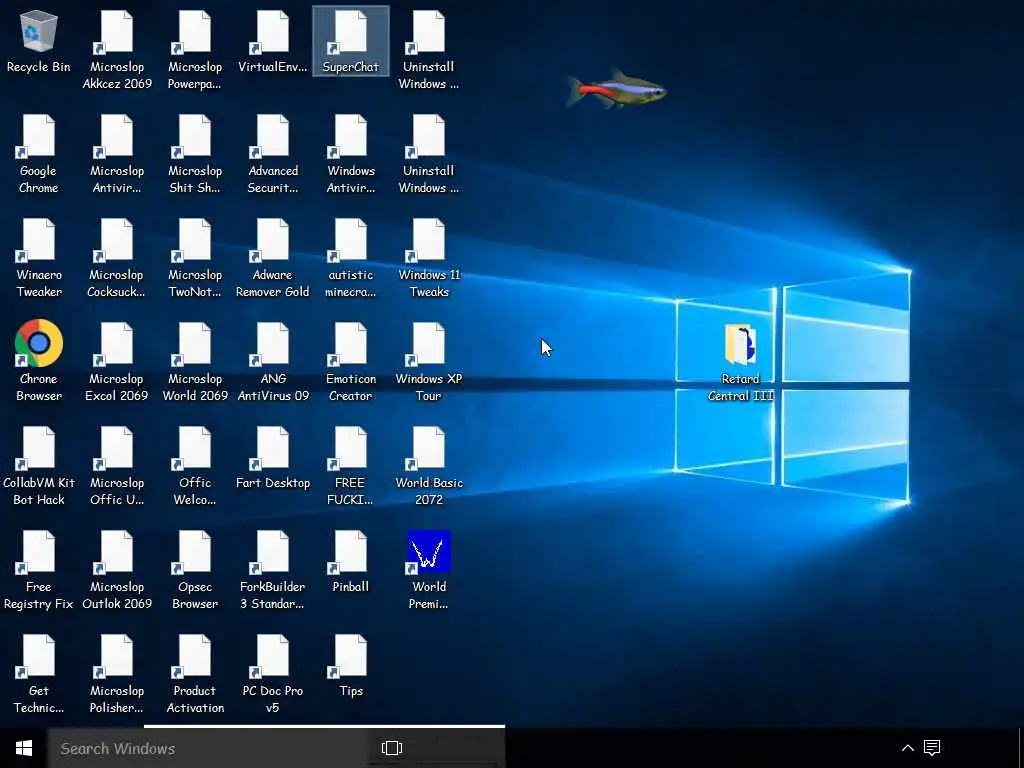Screen dimensions: 1024x768
Task: Open the Windows Start menu
Action: 24,748
